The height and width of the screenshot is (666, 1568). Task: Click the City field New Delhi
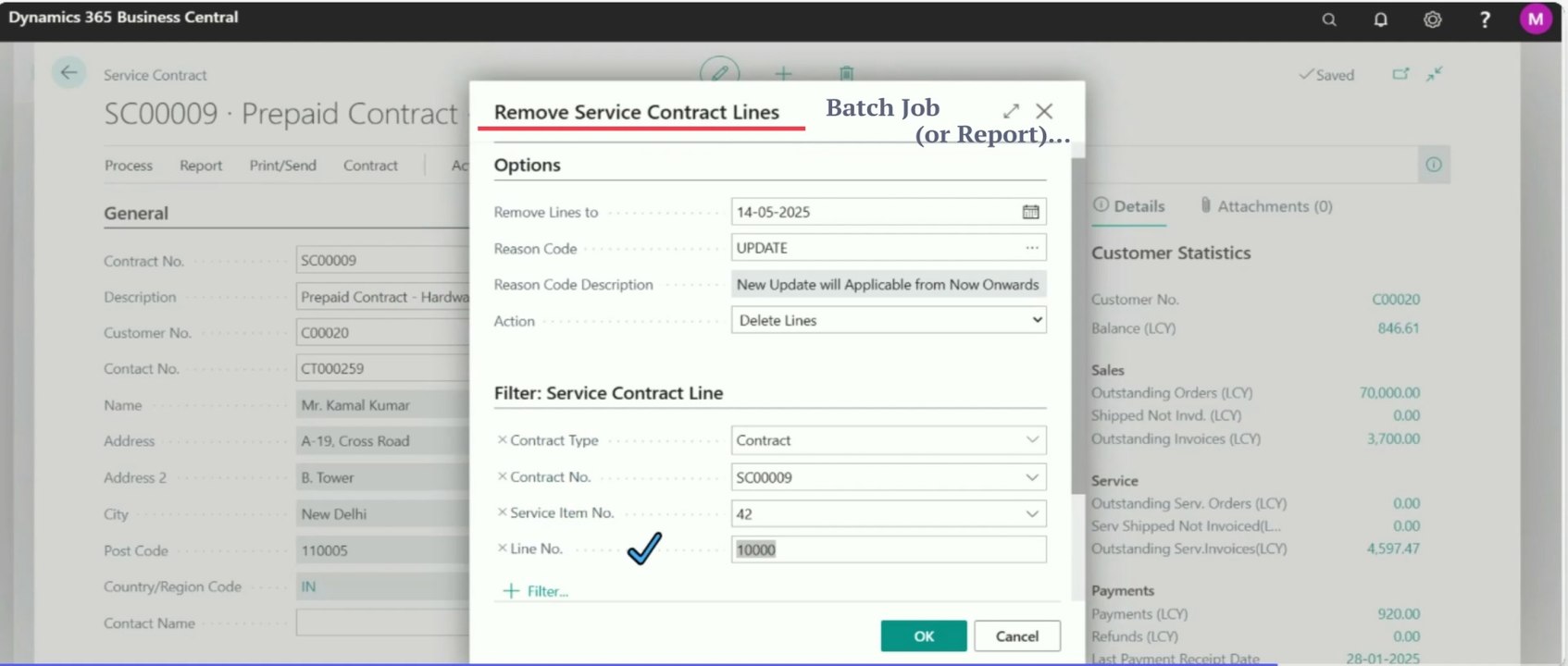382,514
